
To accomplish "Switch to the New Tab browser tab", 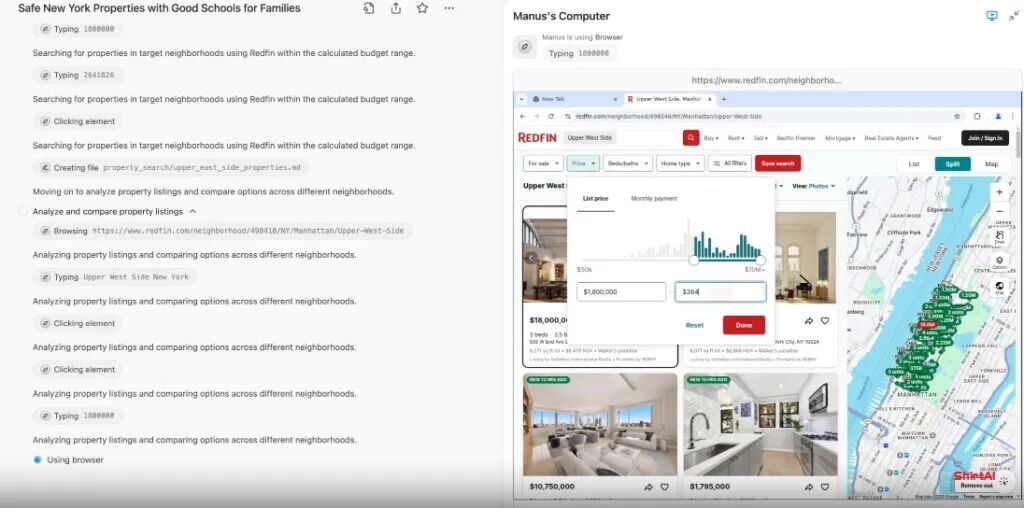I will point(572,99).
